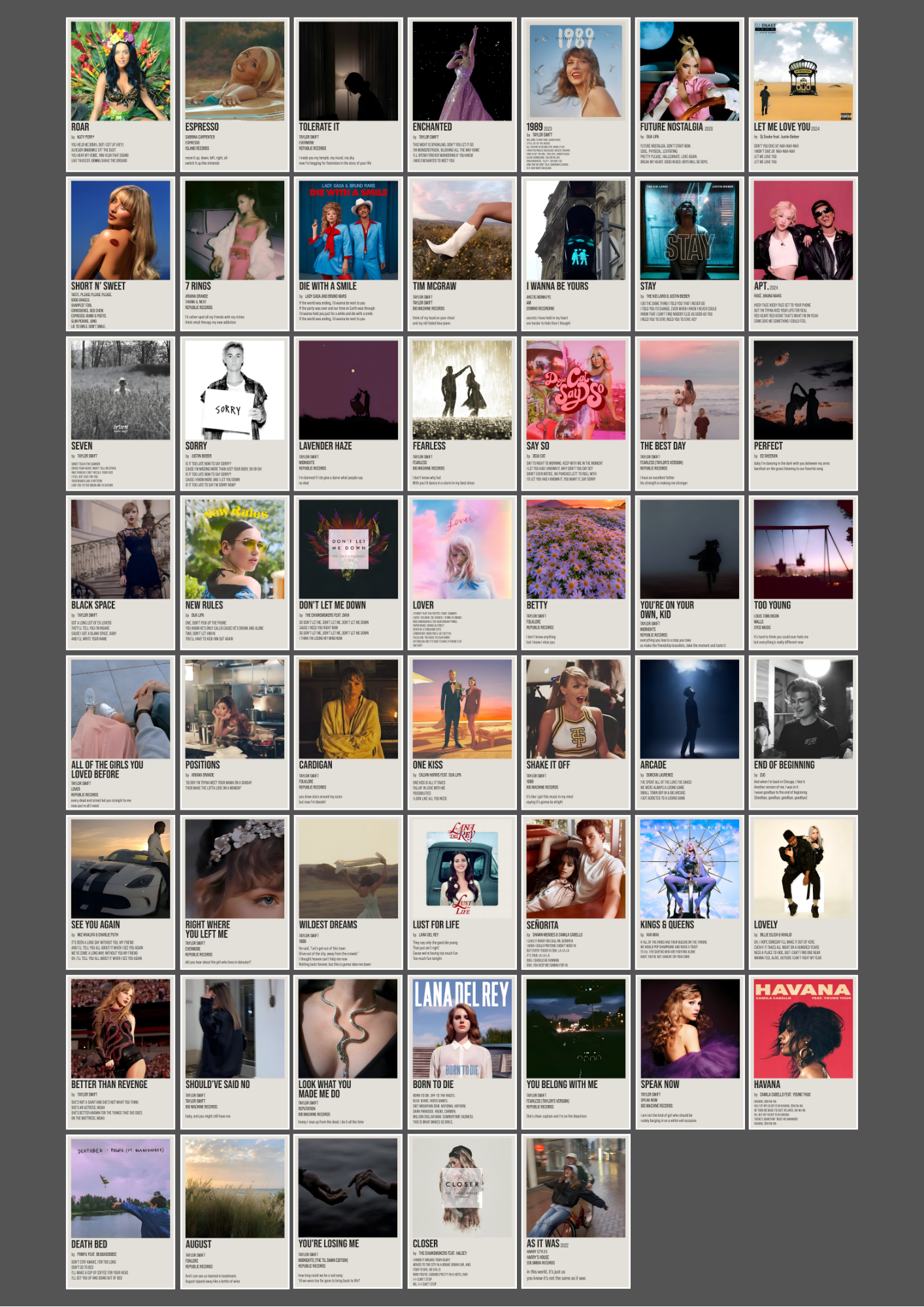This screenshot has height=1307, width=924.
Task: Click the SORRY poster card
Action: pyautogui.click(x=235, y=414)
